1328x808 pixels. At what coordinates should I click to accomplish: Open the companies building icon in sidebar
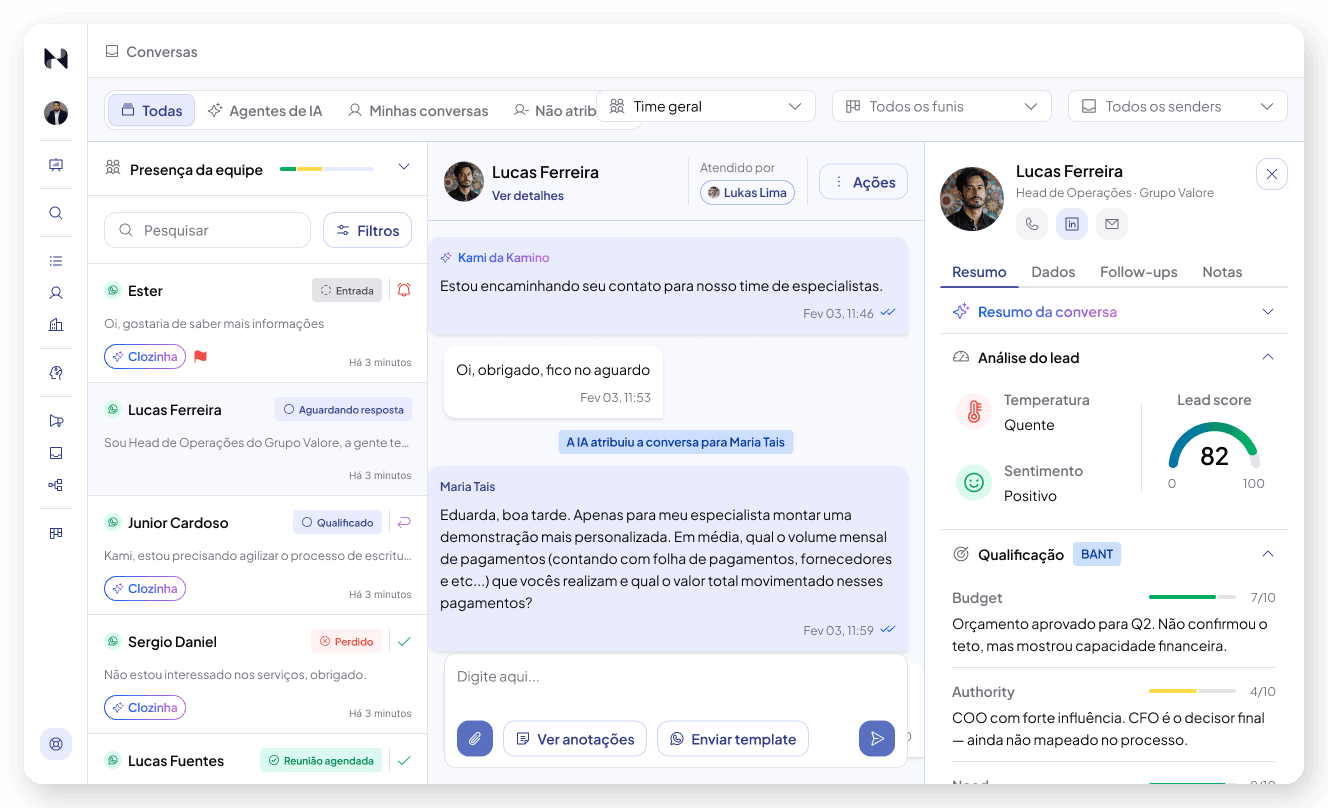click(56, 325)
